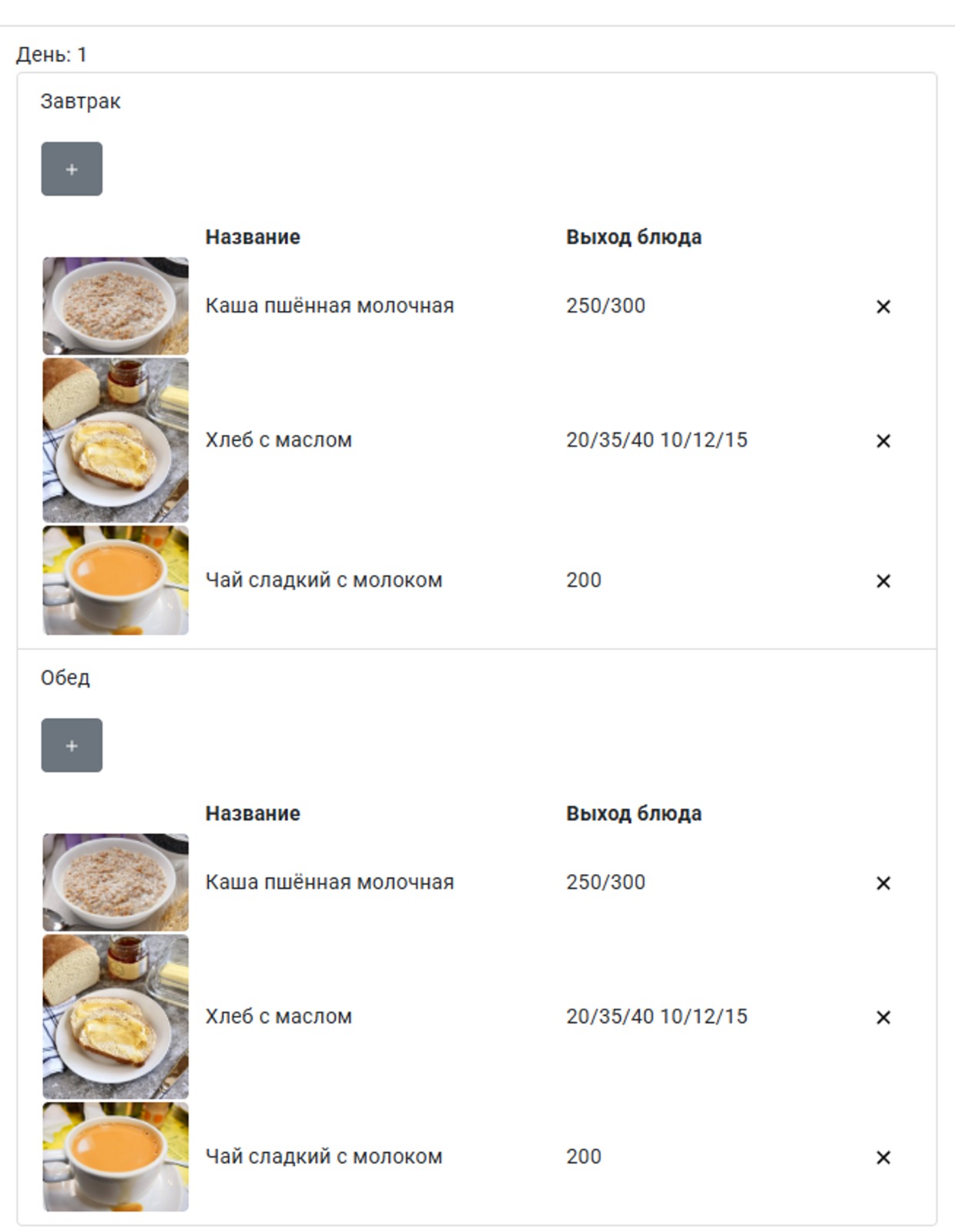Click the 250/300 portion value in Завтрак
955x1232 pixels.
[606, 306]
